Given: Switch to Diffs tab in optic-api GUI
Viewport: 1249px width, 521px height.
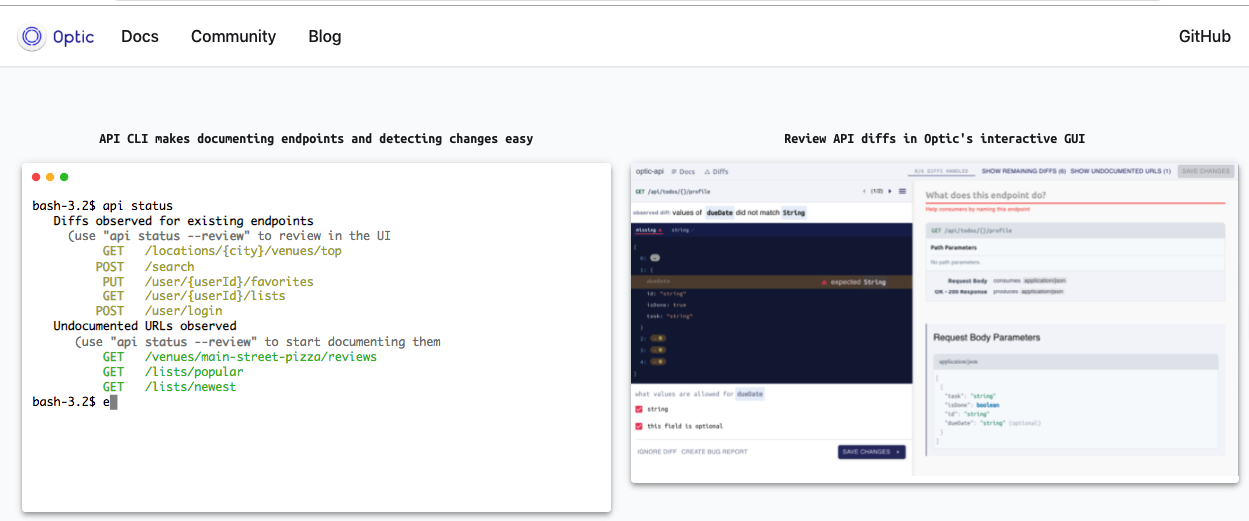Looking at the screenshot, I should (x=716, y=172).
